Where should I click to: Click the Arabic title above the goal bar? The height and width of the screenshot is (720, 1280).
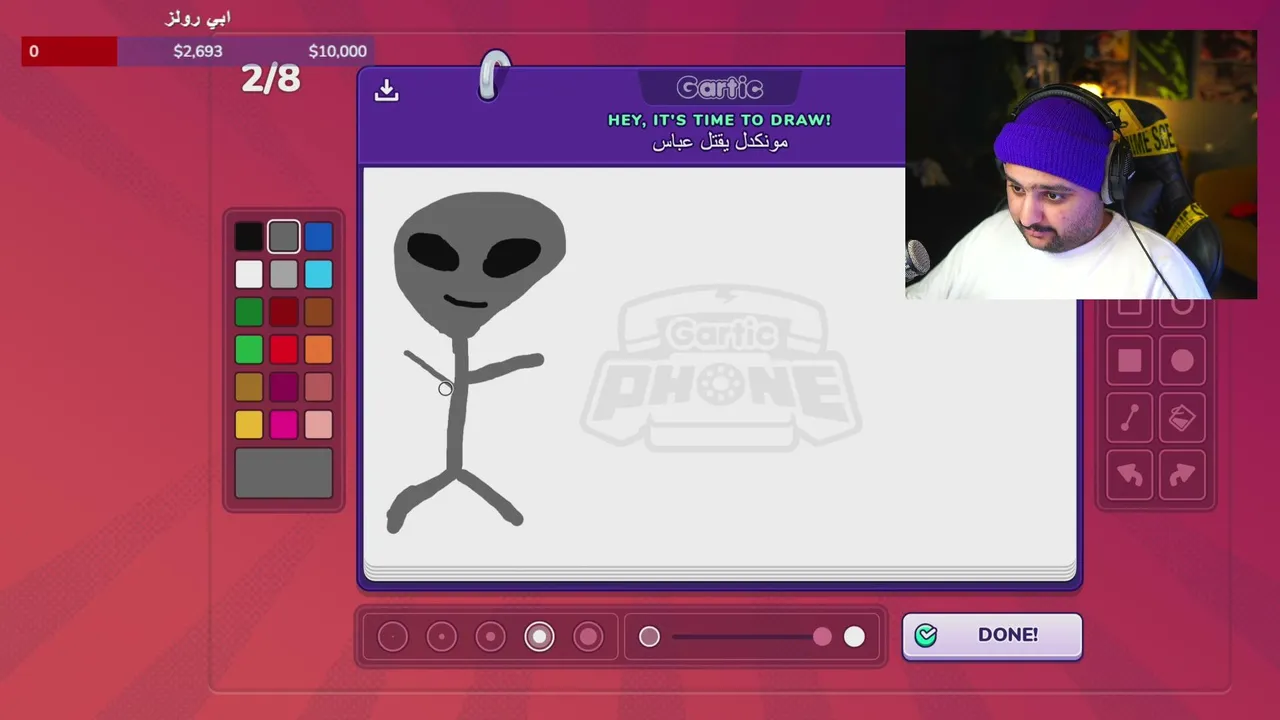point(197,19)
